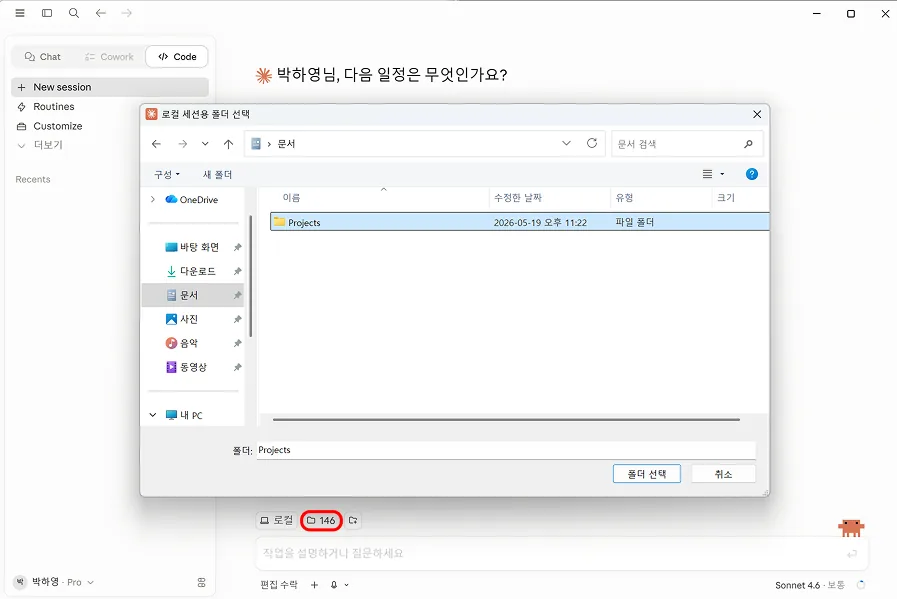Click dialog forward navigation arrow
The width and height of the screenshot is (897, 599).
tap(182, 144)
